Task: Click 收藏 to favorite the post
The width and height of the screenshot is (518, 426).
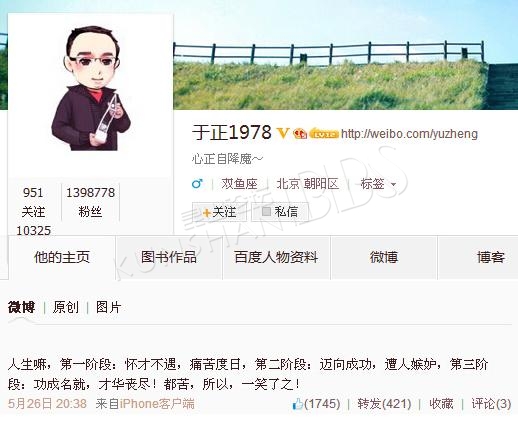Action: (x=441, y=404)
